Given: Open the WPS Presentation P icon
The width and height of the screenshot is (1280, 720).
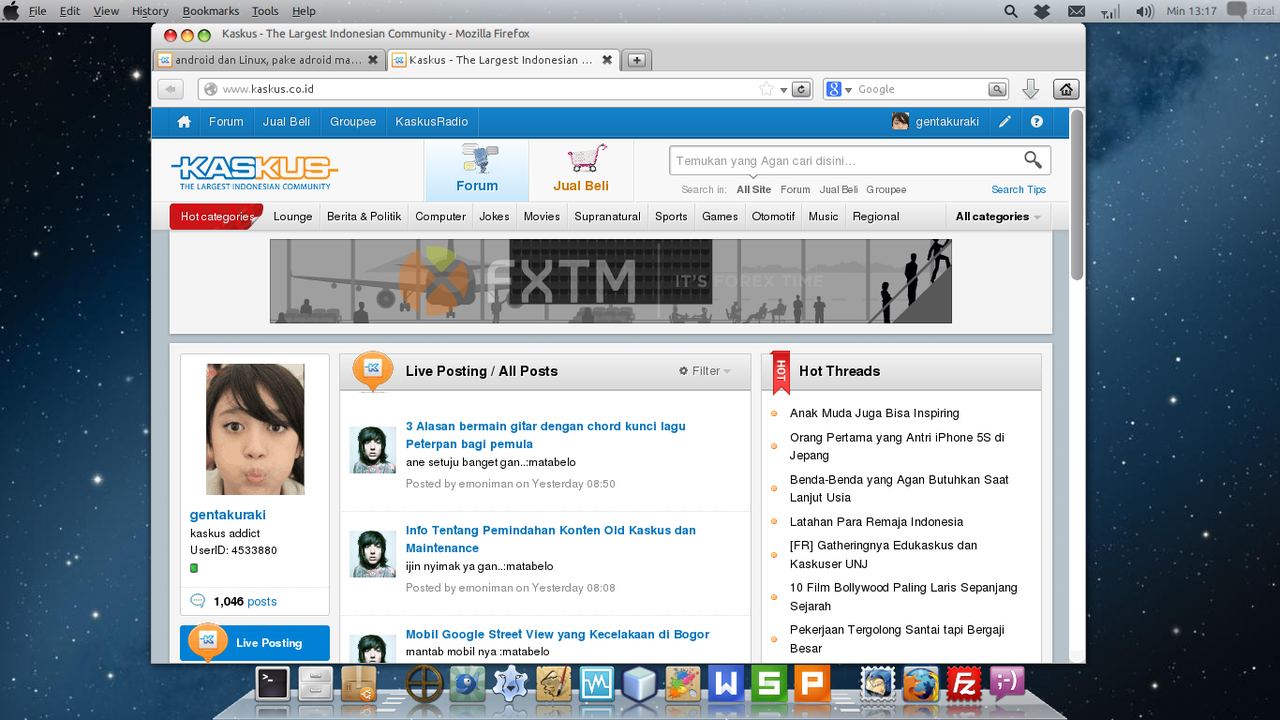Looking at the screenshot, I should click(813, 684).
